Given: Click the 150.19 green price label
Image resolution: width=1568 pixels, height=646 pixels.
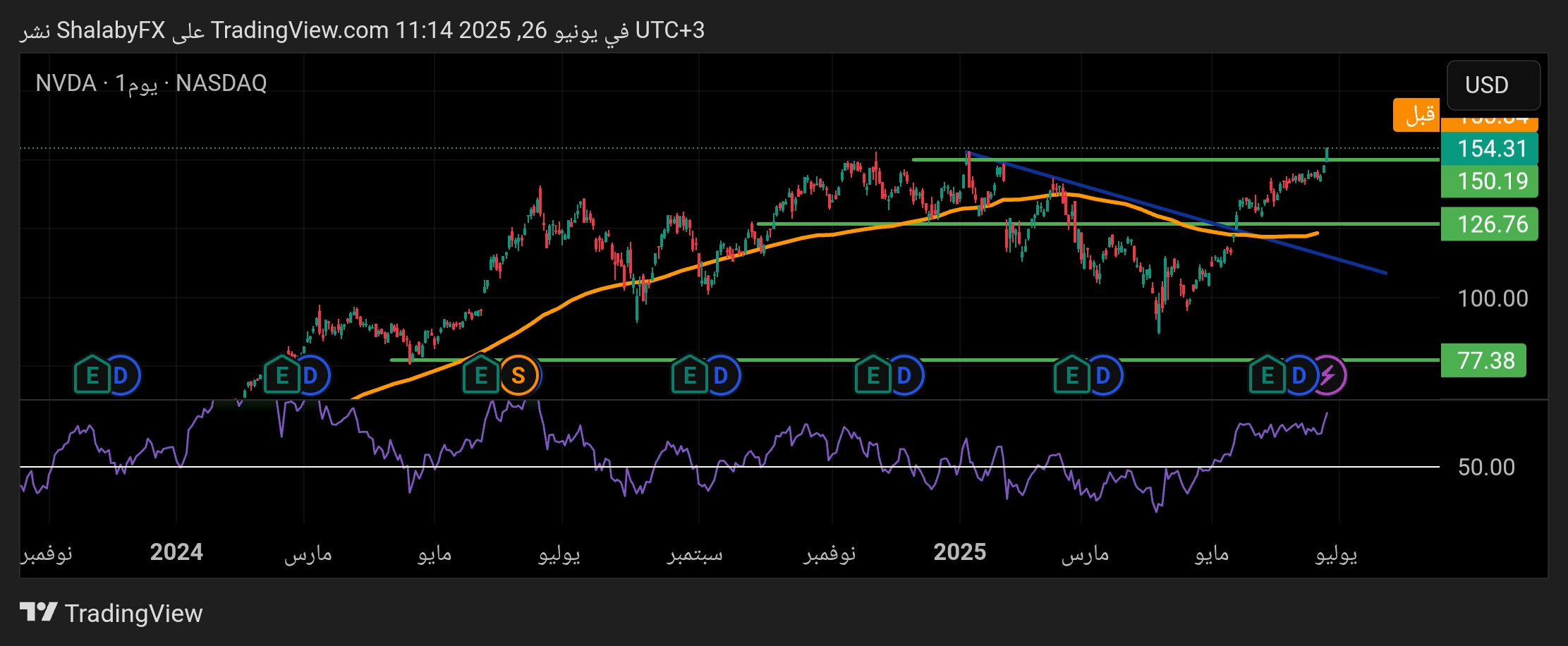Looking at the screenshot, I should click(1489, 181).
